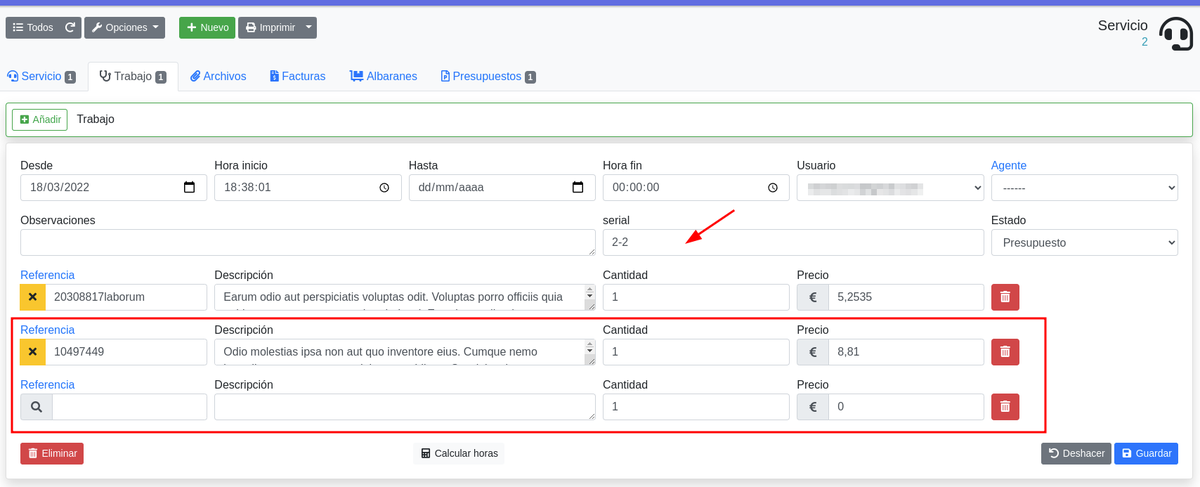1200x487 pixels.
Task: Click the price field showing 8,81
Action: (906, 352)
